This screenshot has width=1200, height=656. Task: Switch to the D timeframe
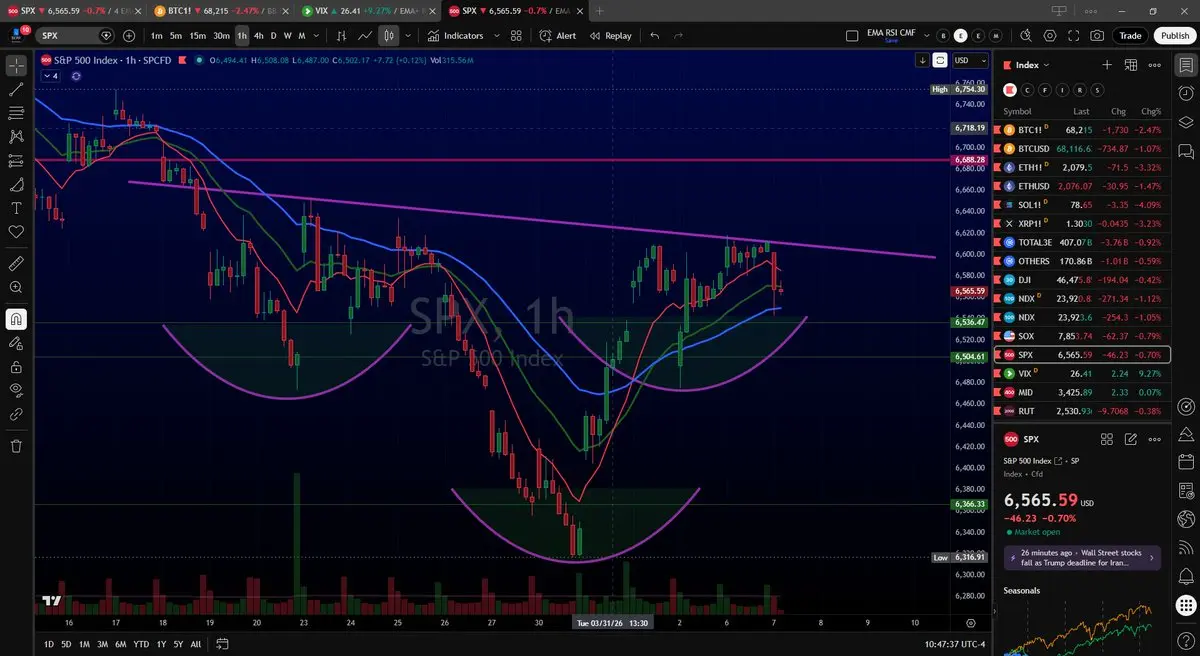coord(274,36)
